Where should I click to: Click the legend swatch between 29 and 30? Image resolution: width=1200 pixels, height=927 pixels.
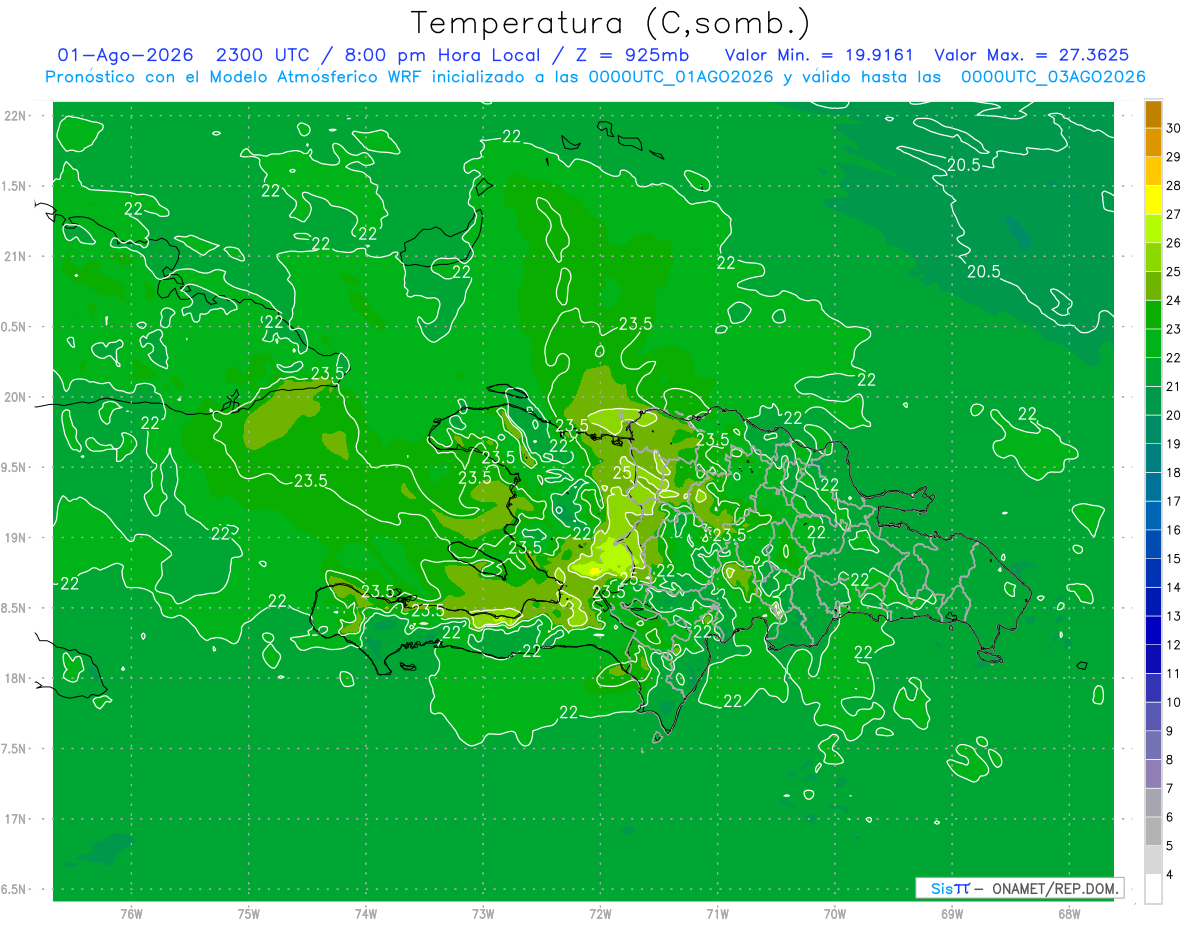1153,142
